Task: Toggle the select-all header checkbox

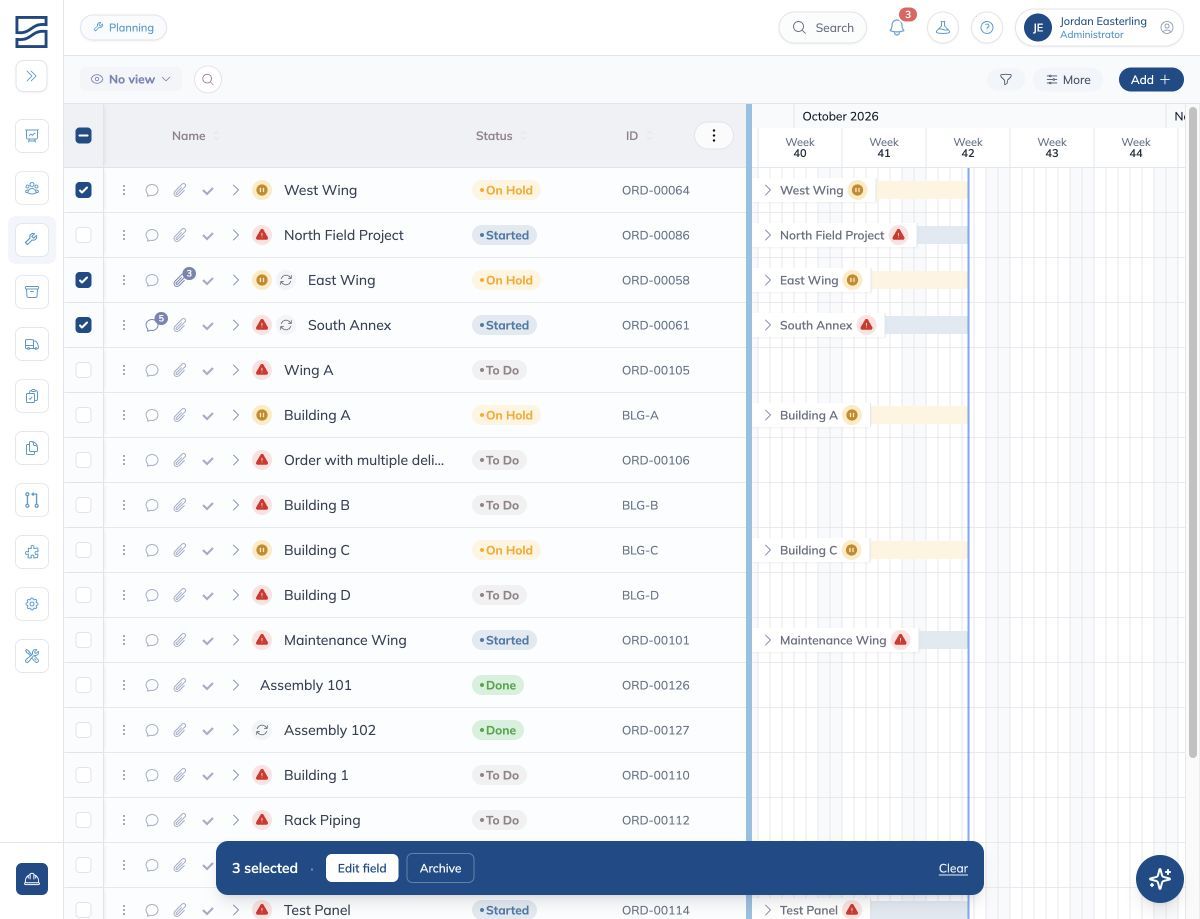Action: click(83, 135)
